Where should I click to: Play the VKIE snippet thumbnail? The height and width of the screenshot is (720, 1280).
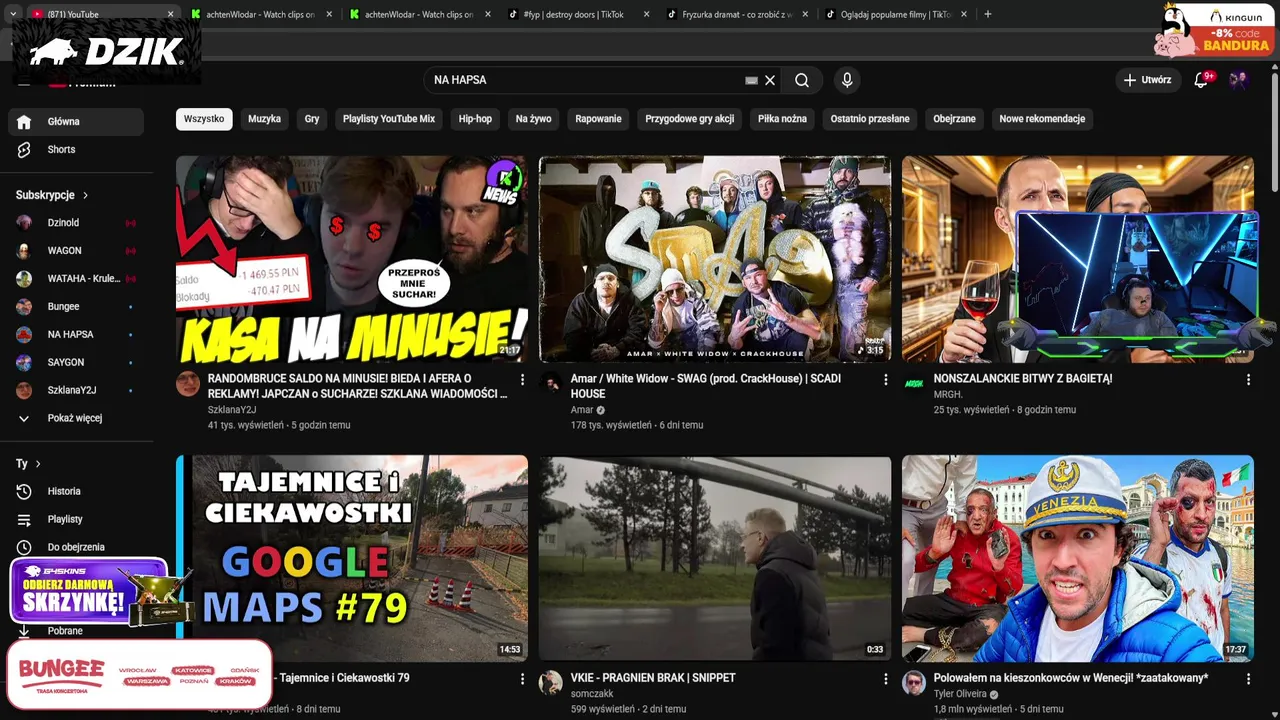pyautogui.click(x=715, y=559)
